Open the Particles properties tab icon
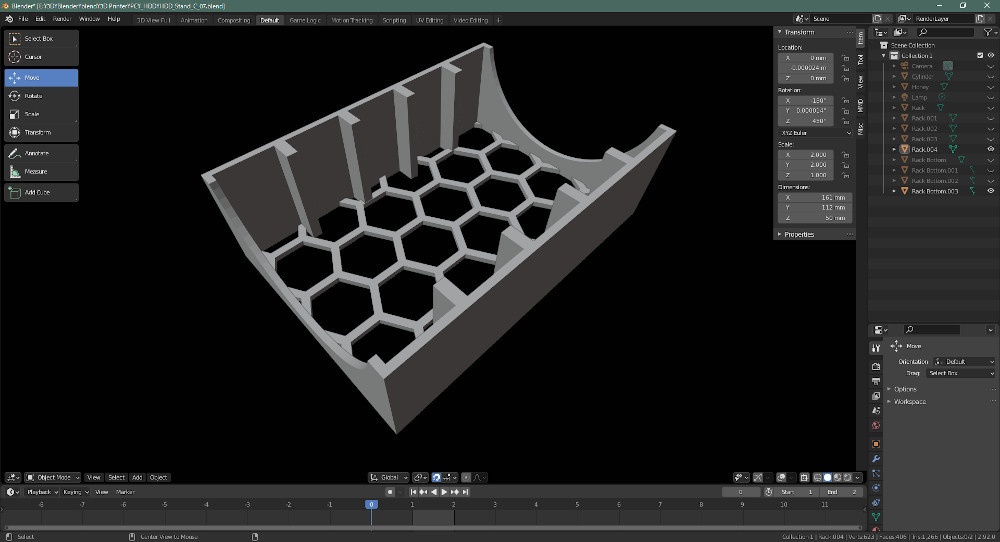1000x542 pixels. click(876, 474)
